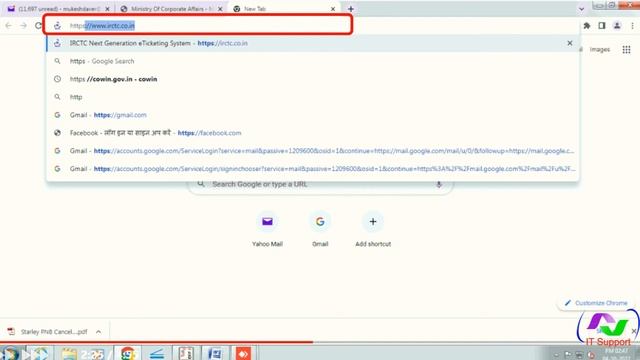Viewport: 640px width, 360px height.
Task: Go back with the browser back arrow
Action: click(9, 26)
